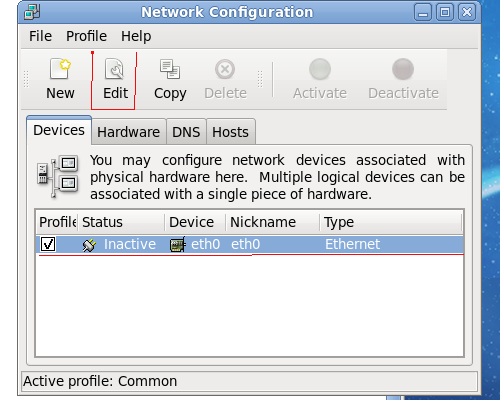500x400 pixels.
Task: Sort by the Nickname column header
Action: click(x=273, y=222)
